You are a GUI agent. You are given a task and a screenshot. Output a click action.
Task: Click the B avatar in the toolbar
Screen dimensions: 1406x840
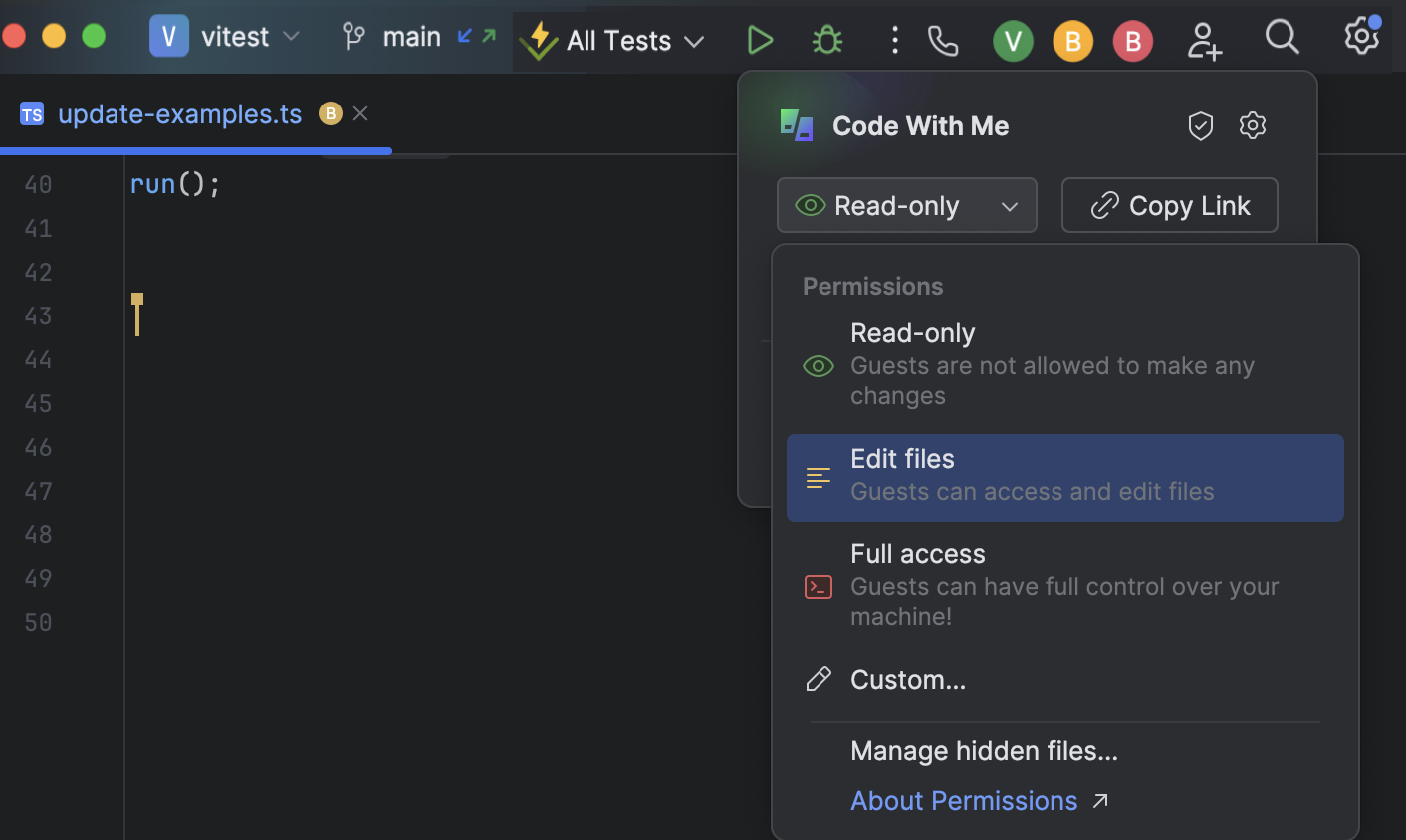click(1072, 40)
